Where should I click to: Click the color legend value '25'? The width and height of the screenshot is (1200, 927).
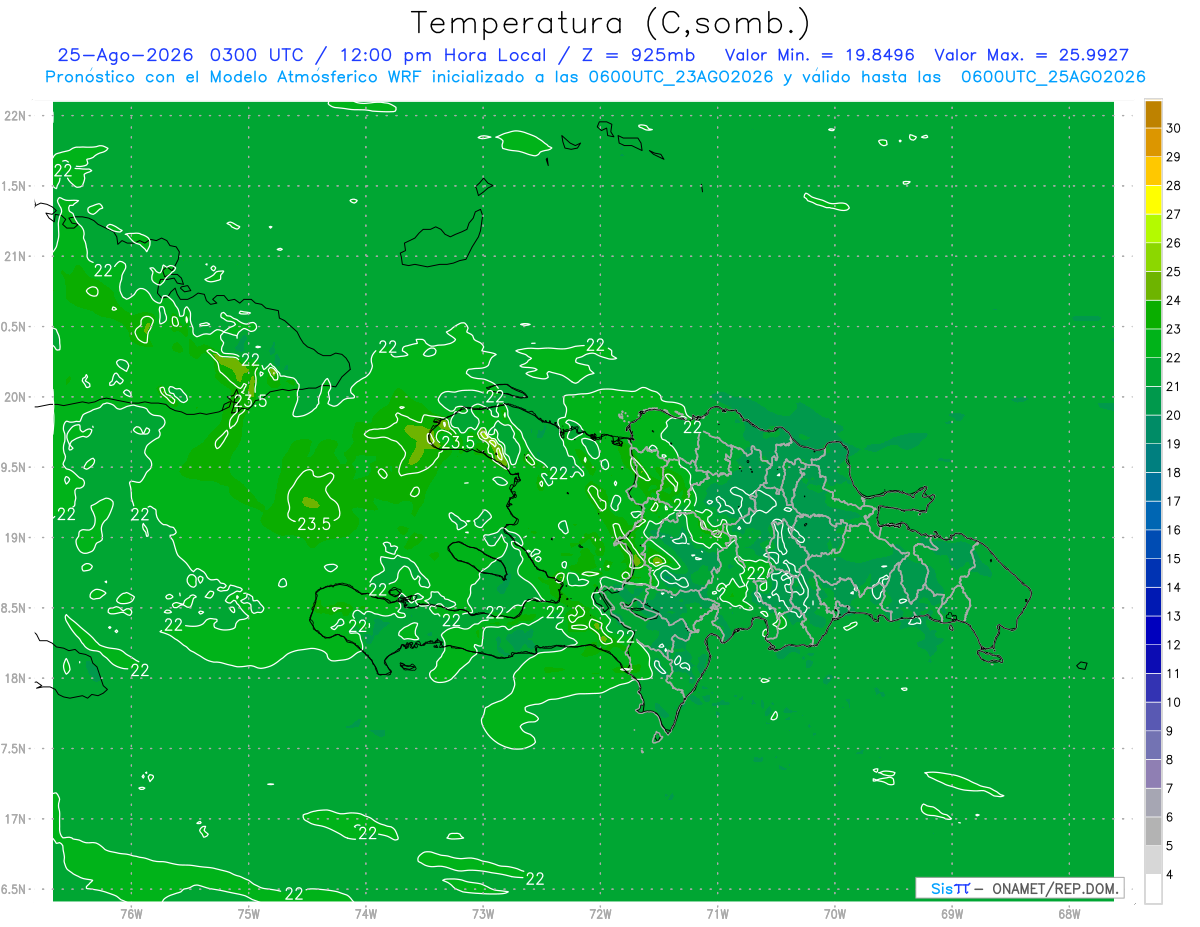(x=1174, y=271)
